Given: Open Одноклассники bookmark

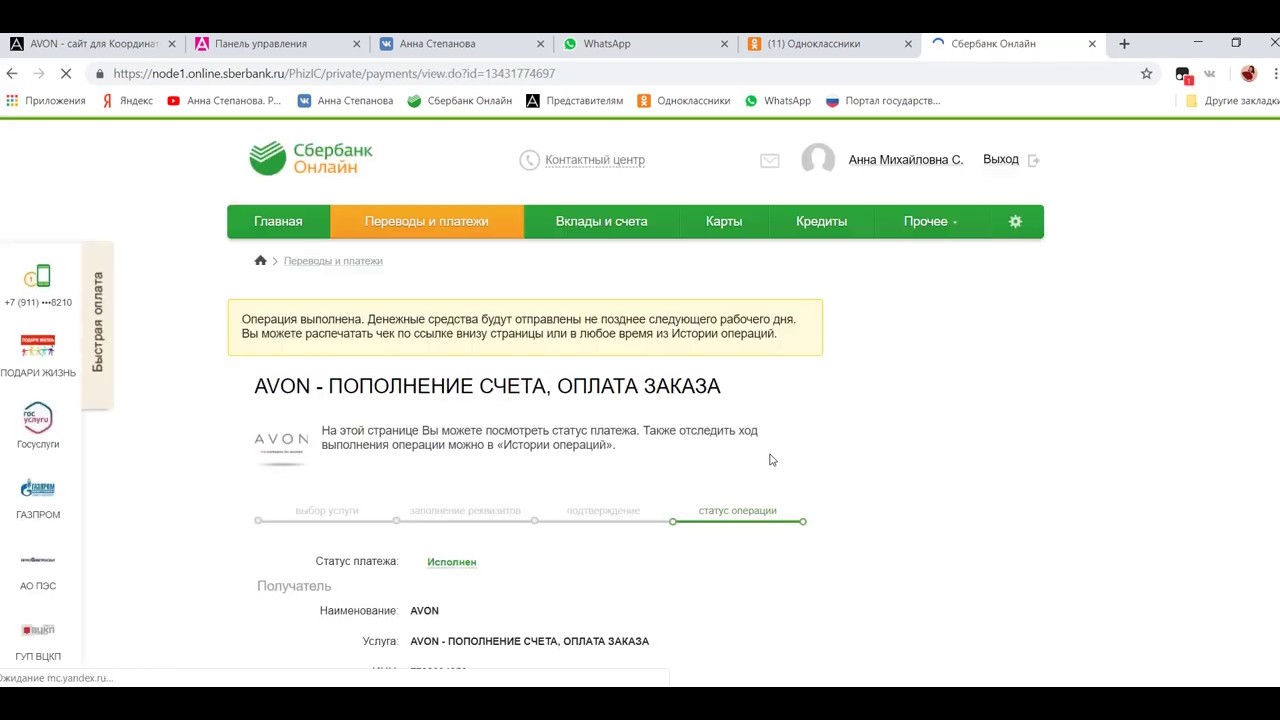Looking at the screenshot, I should [684, 101].
